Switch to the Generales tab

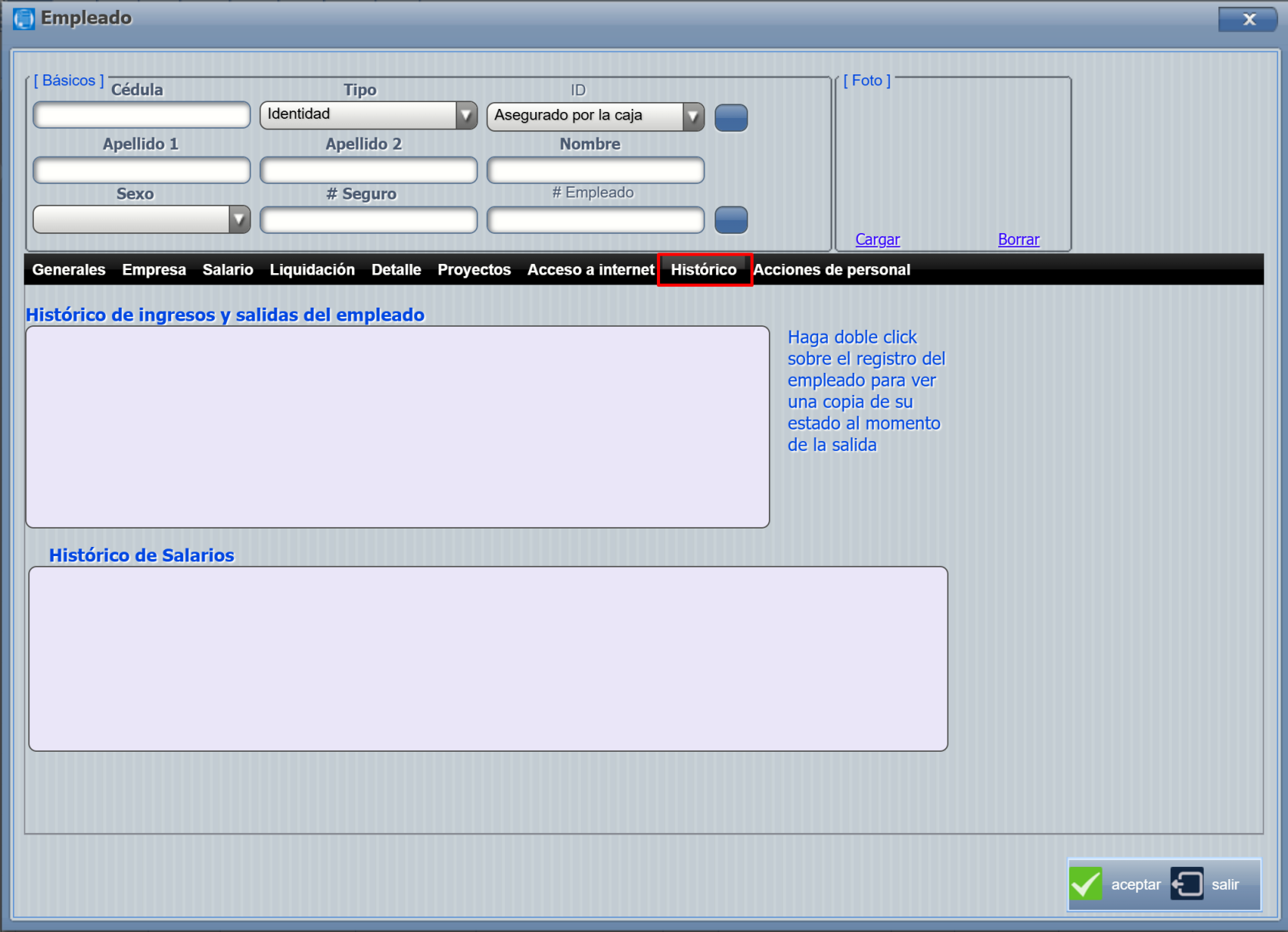pos(69,269)
